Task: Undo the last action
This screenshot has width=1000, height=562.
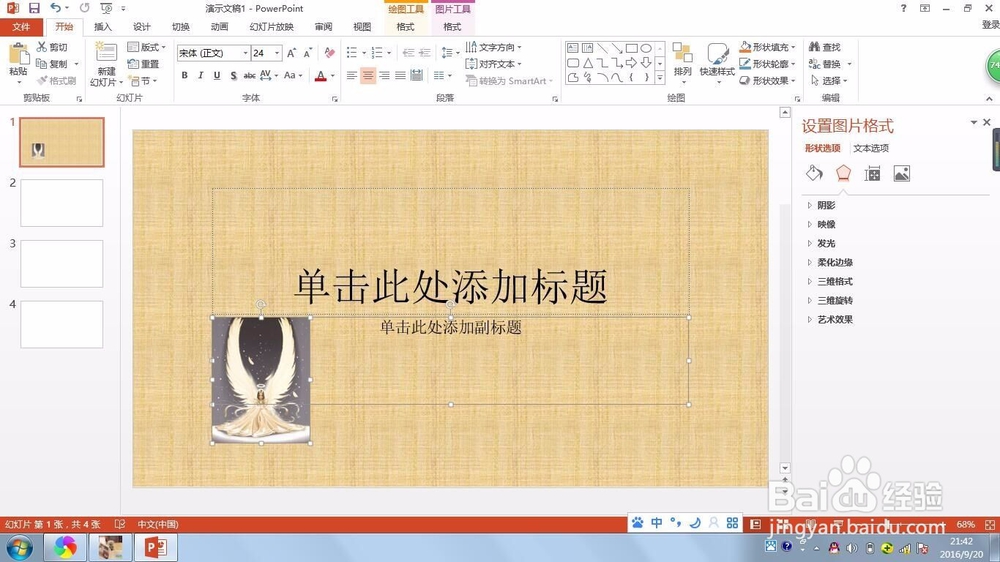Action: click(55, 8)
